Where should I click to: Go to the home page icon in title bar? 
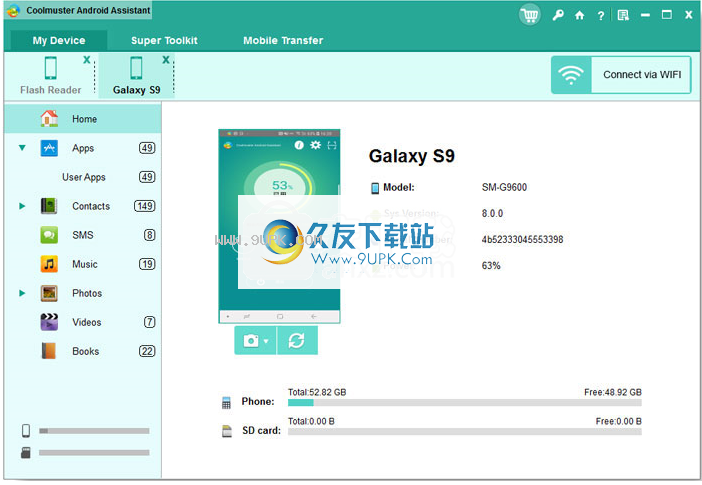(580, 16)
